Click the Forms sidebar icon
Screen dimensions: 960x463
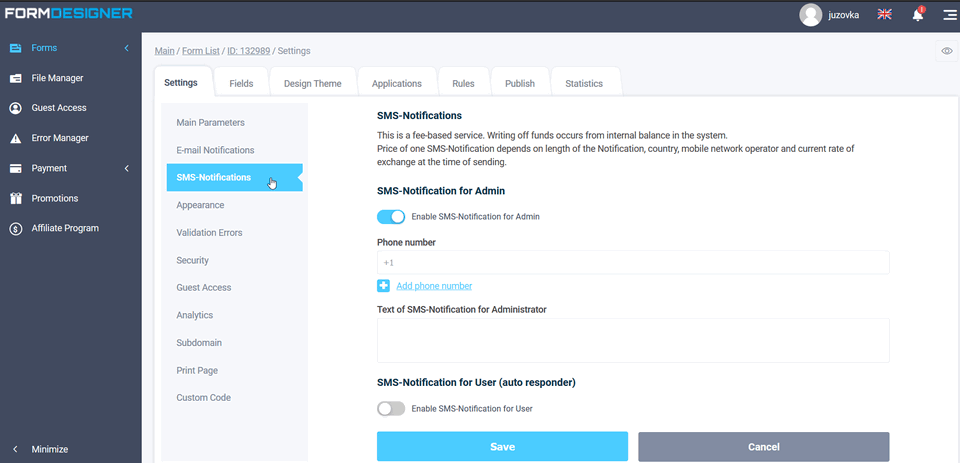pos(16,48)
